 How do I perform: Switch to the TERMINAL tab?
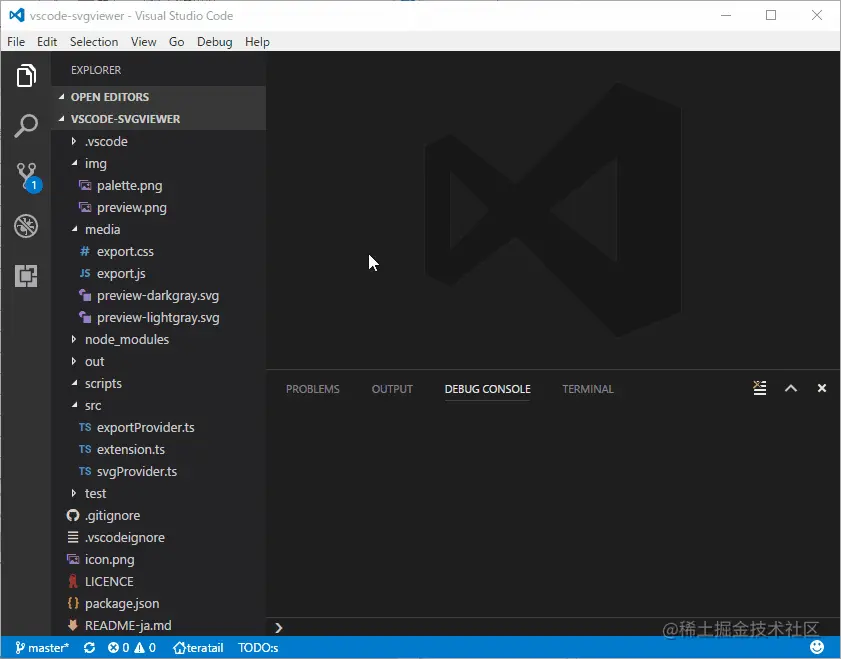tap(588, 389)
